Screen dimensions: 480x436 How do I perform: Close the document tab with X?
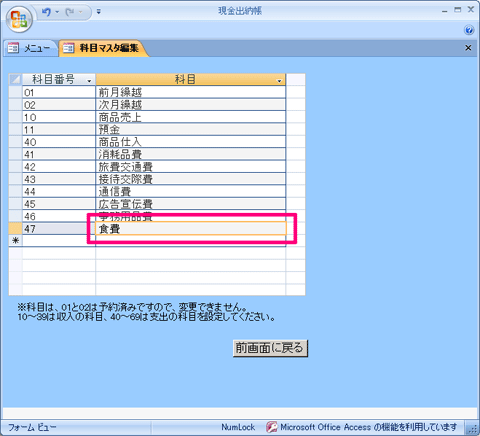pos(468,48)
